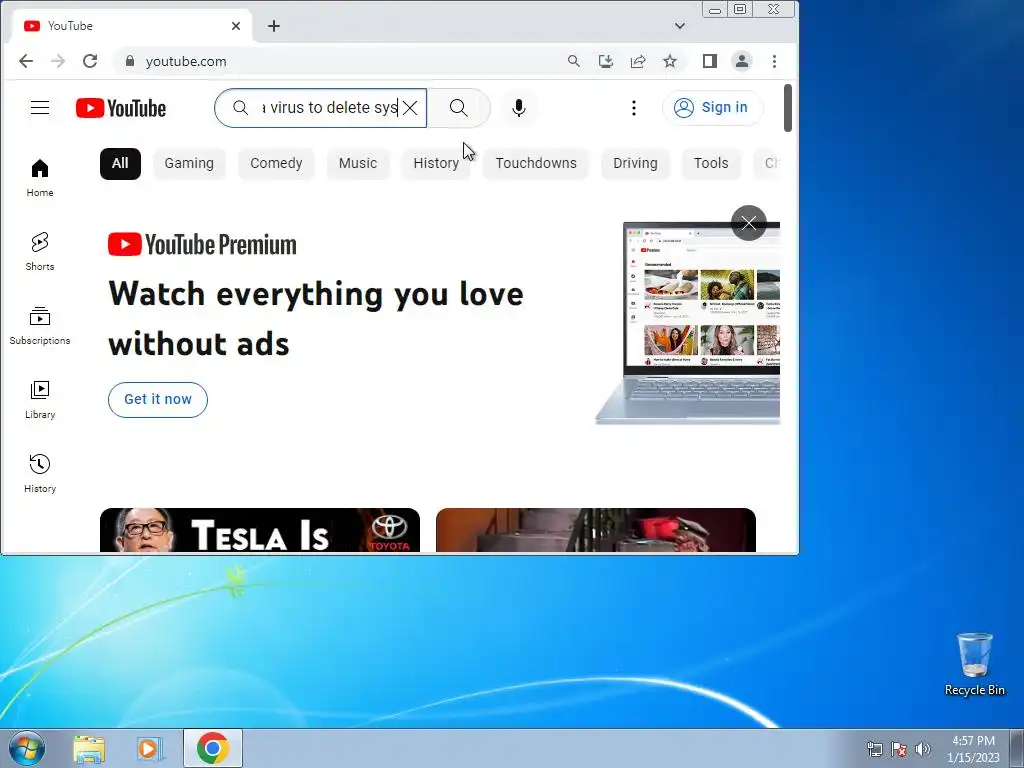Select the History filter chip

coord(436,163)
